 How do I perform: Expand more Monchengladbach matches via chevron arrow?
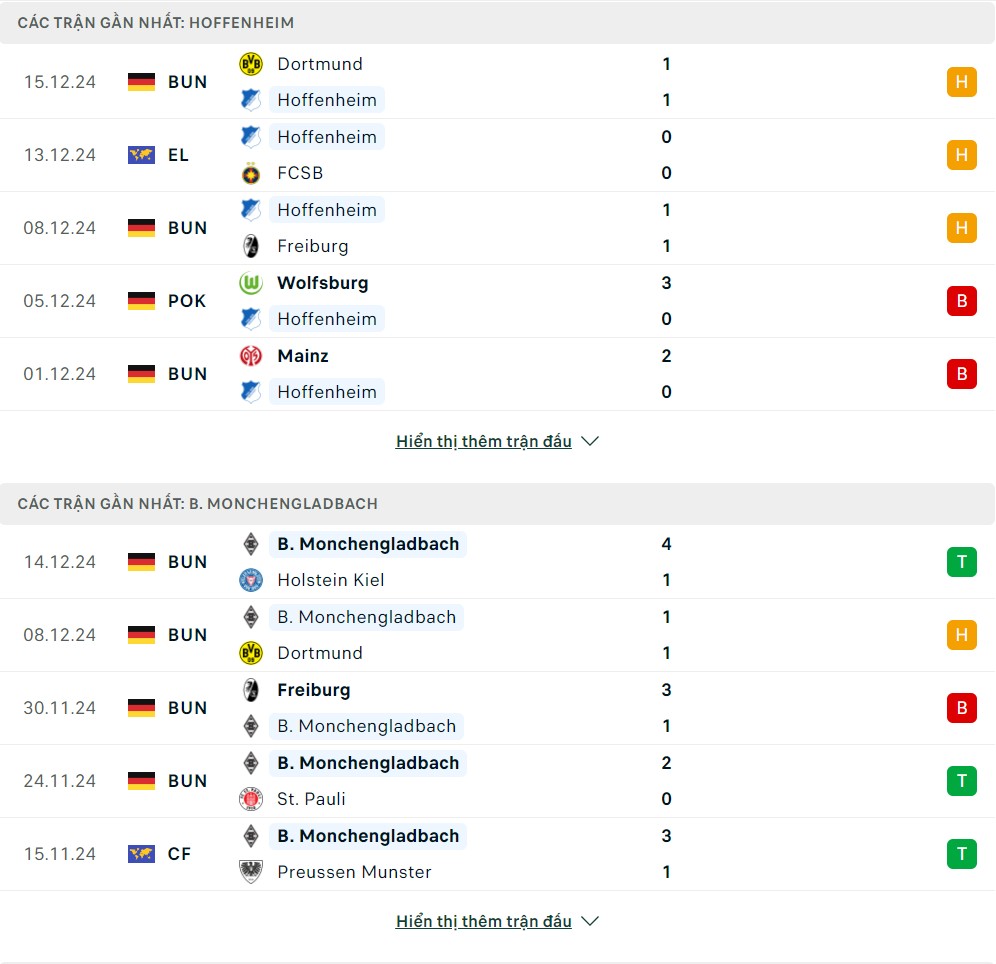(590, 921)
